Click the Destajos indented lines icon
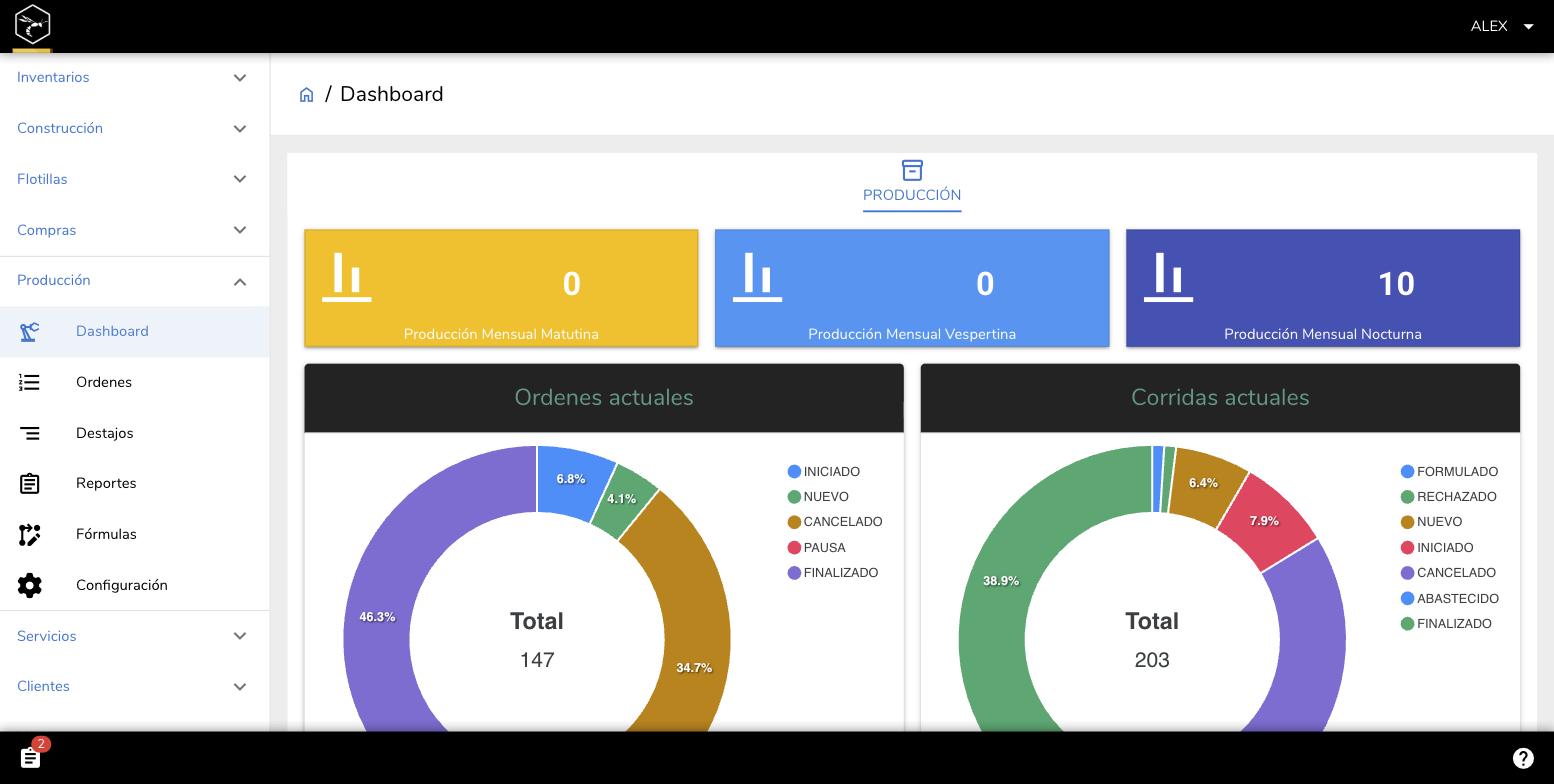Viewport: 1554px width, 784px height. [30, 433]
